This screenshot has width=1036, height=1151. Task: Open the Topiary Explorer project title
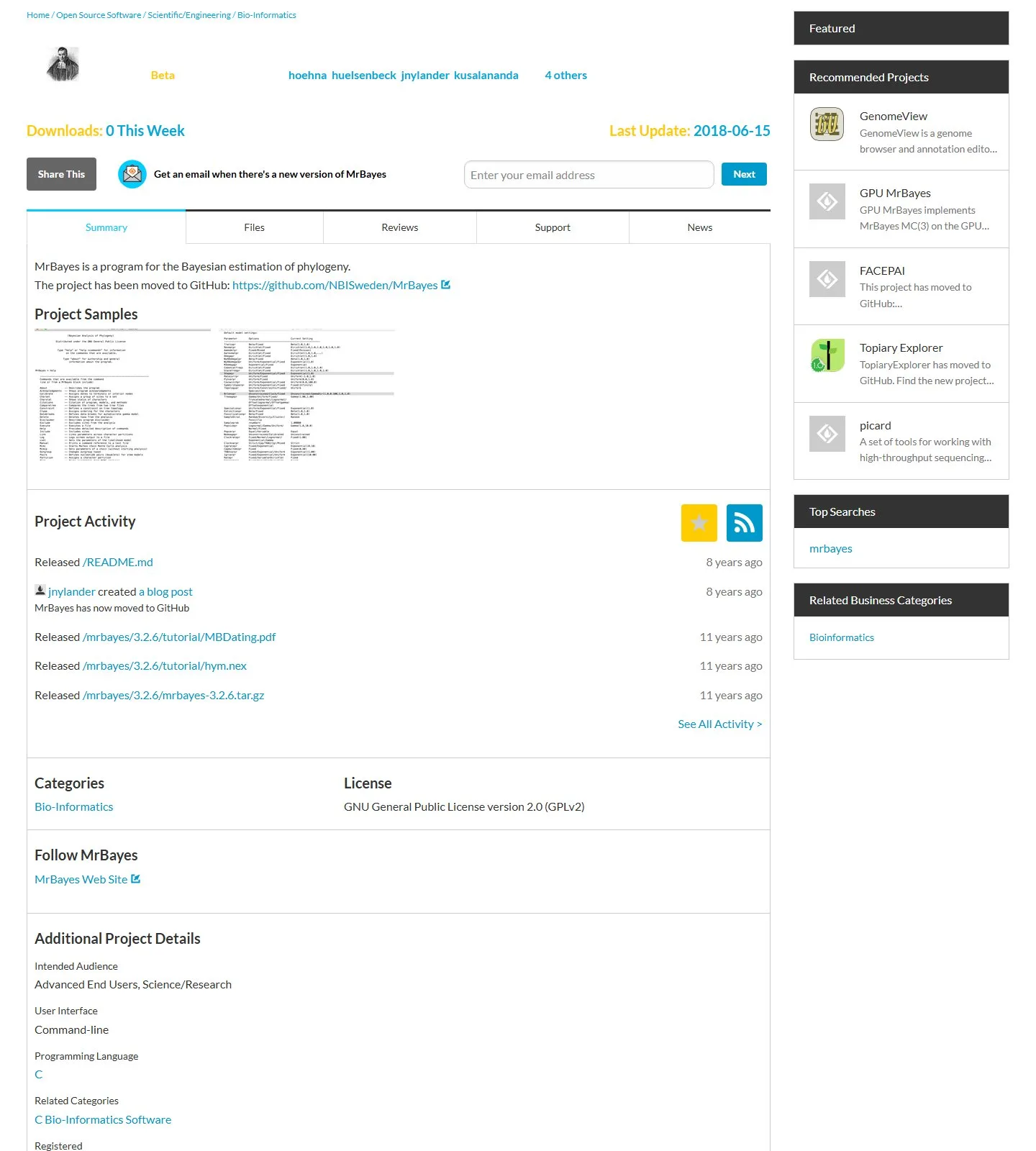901,348
